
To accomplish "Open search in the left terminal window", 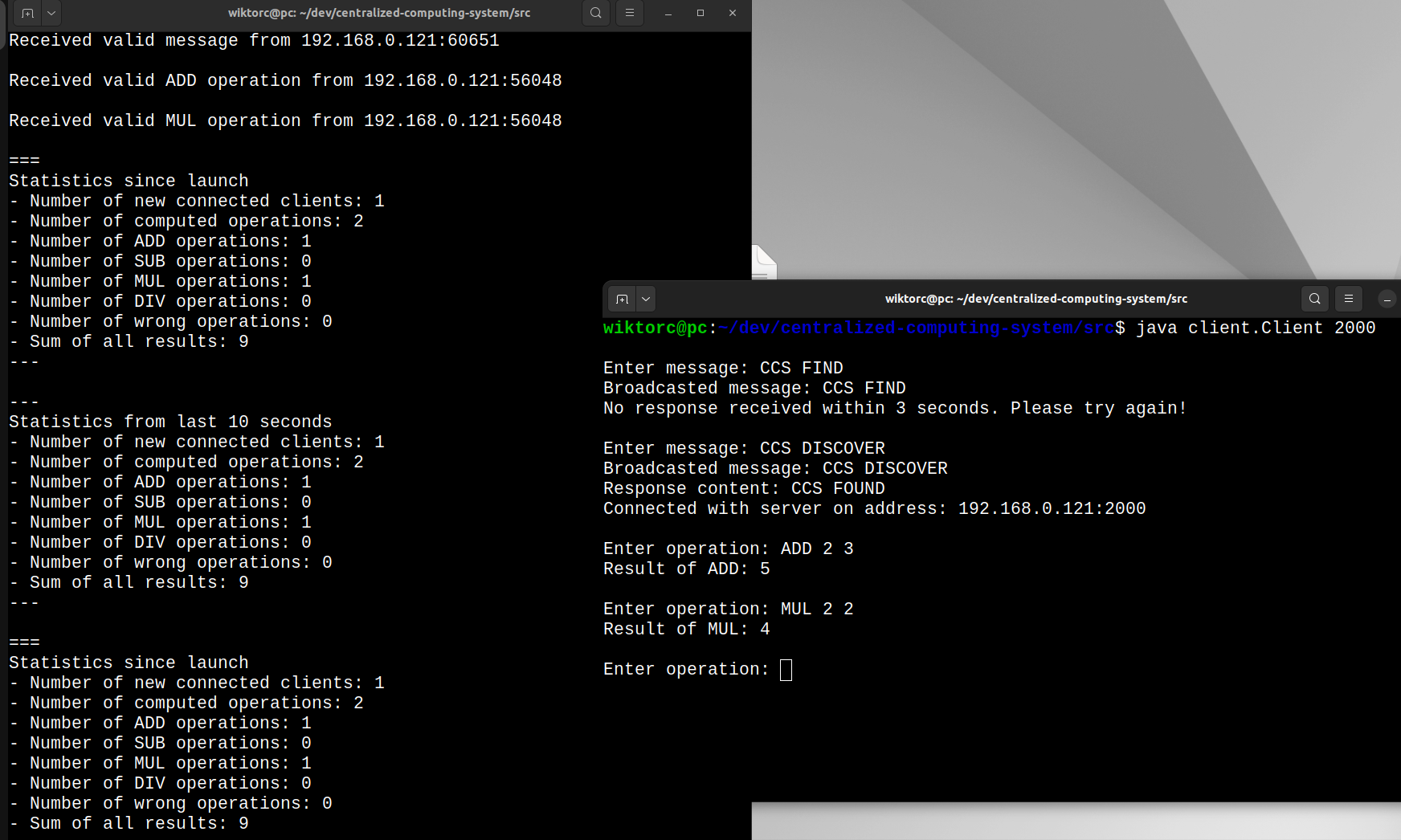I will (x=595, y=13).
